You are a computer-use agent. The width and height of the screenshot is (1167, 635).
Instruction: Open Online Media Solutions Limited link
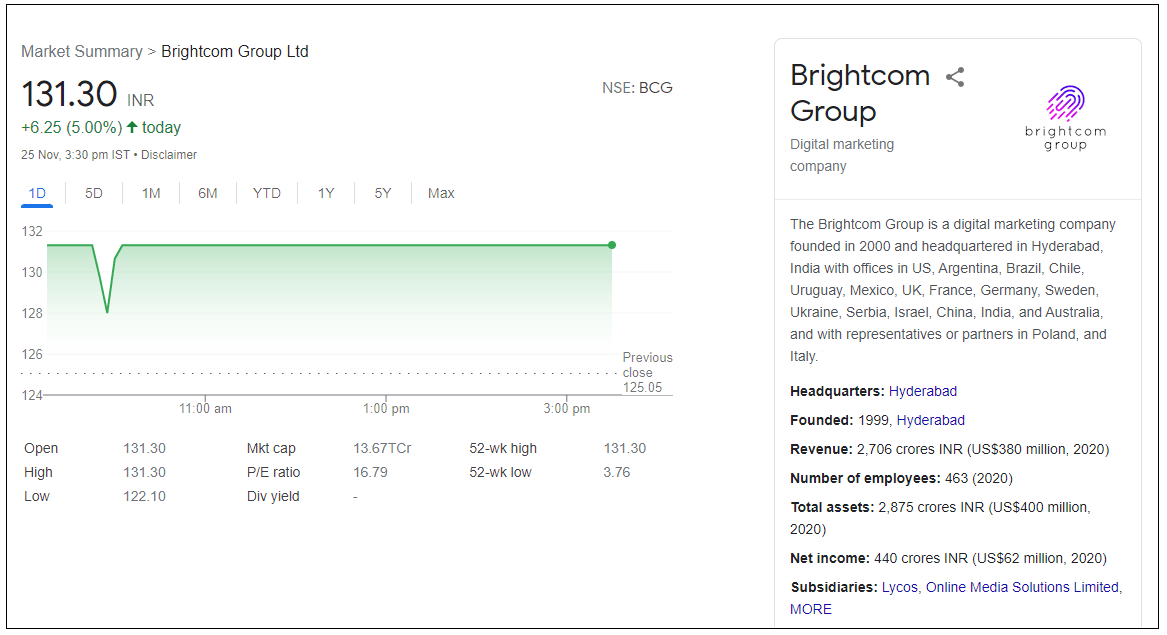[1022, 587]
